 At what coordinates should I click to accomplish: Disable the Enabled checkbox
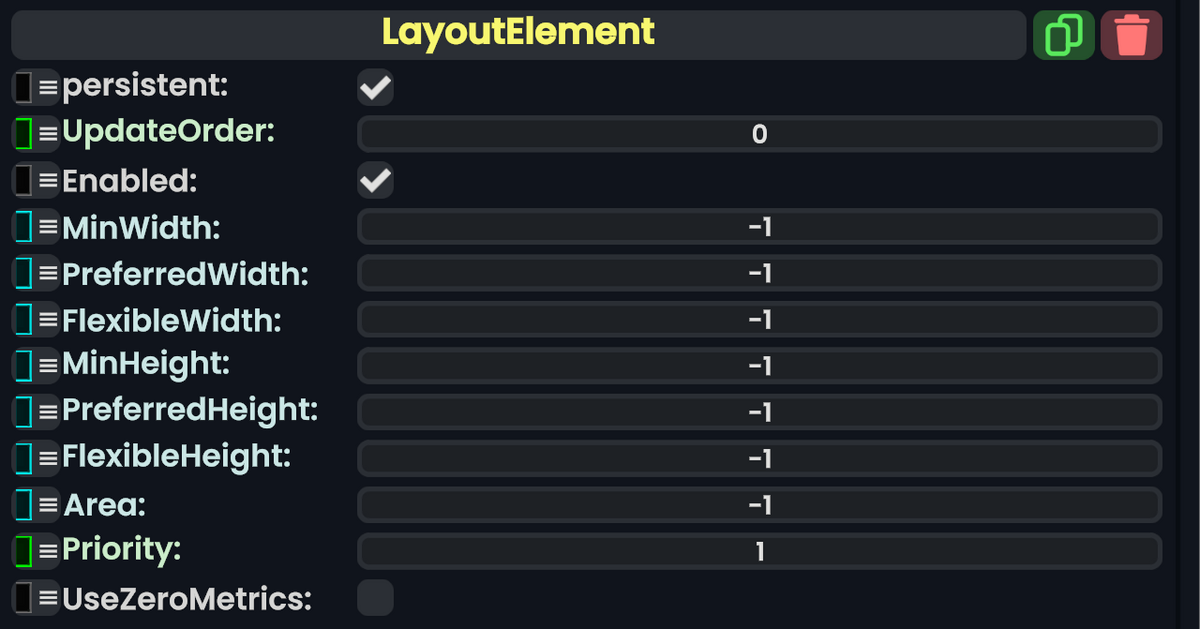[375, 180]
